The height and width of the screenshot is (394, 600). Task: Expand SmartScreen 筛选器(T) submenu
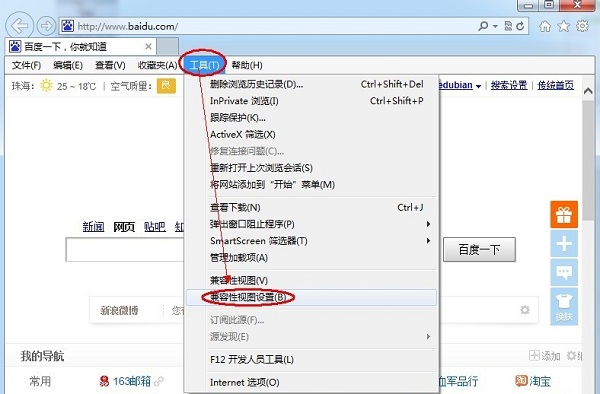pyautogui.click(x=311, y=241)
